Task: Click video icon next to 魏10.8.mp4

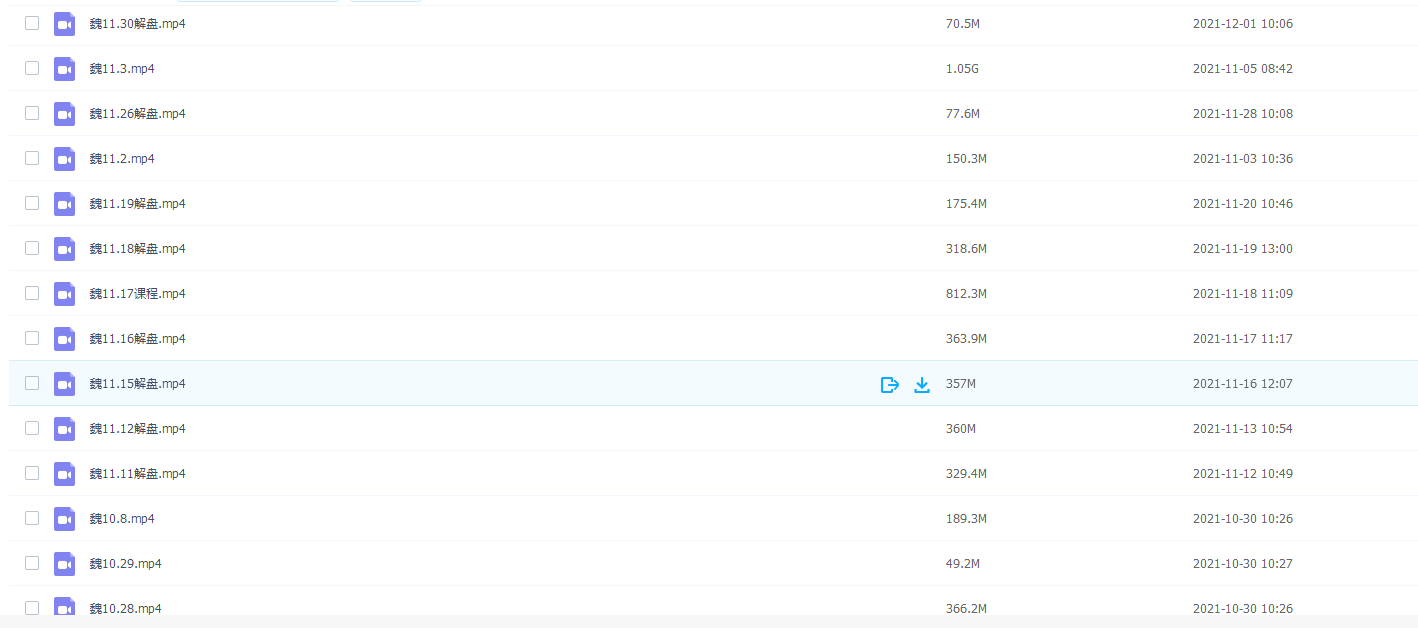Action: coord(65,519)
